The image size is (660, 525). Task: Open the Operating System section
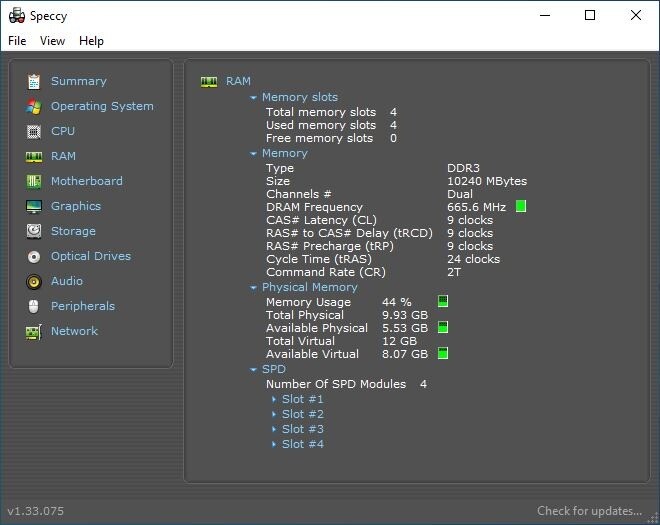pos(102,106)
